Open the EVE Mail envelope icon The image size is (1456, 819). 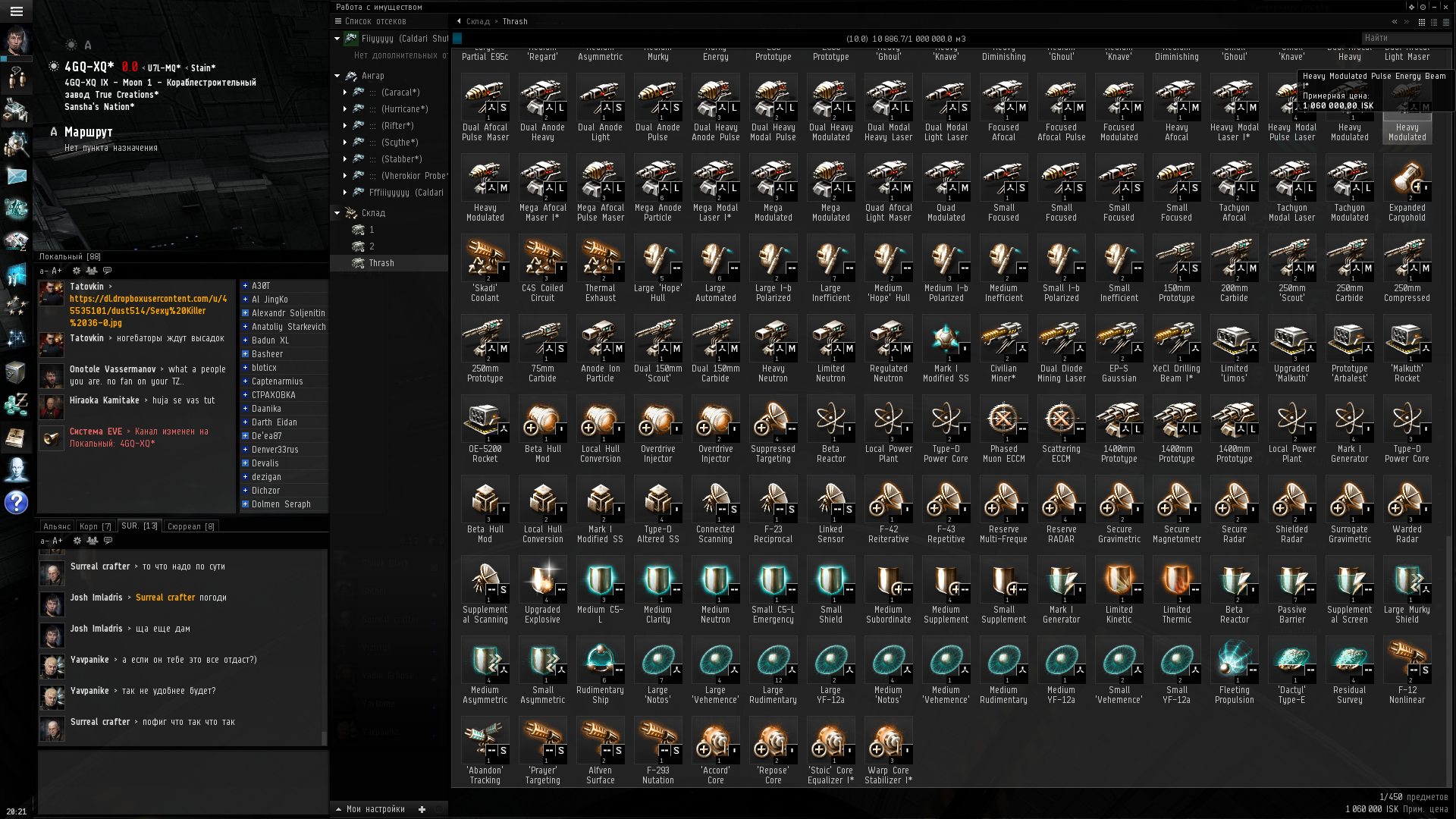(x=16, y=177)
